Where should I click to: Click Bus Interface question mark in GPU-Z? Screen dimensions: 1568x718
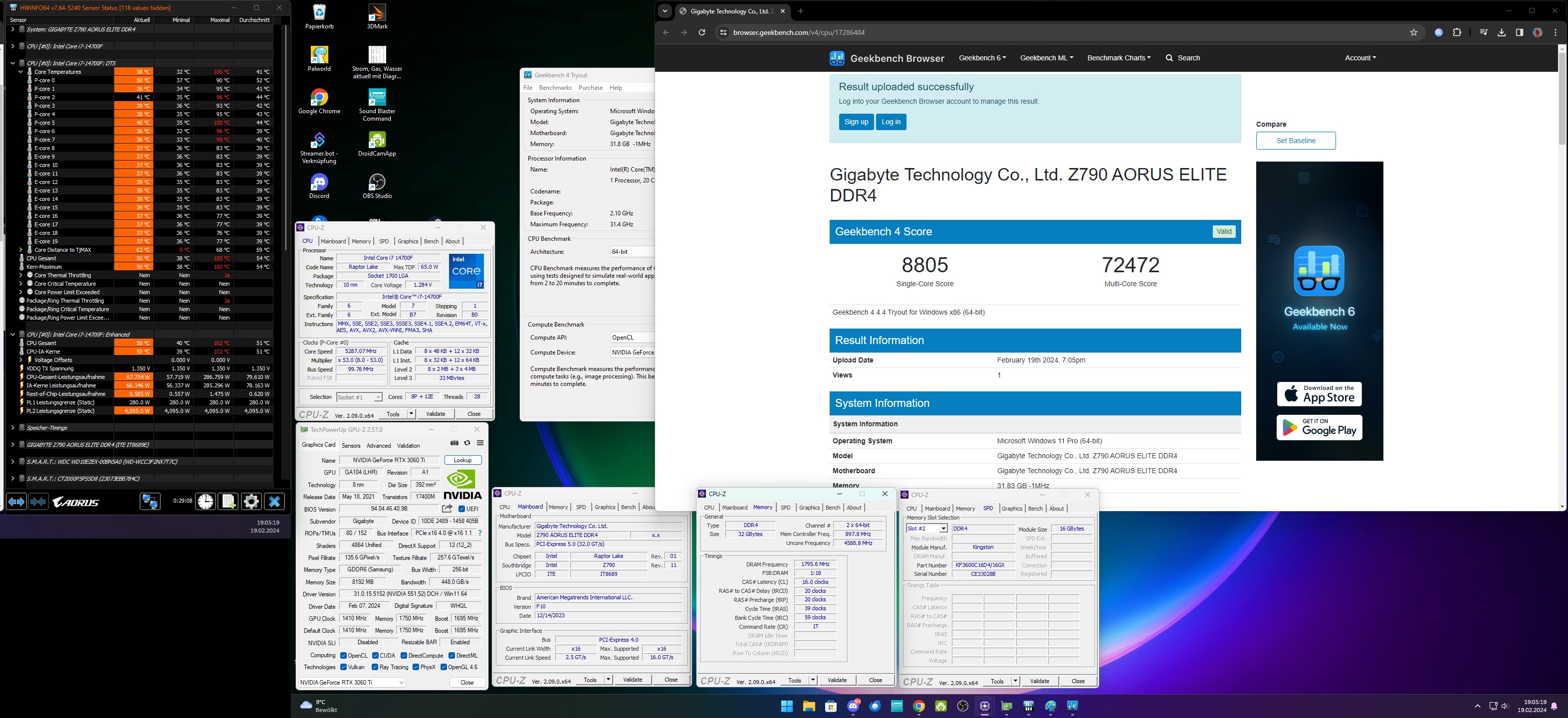[479, 533]
